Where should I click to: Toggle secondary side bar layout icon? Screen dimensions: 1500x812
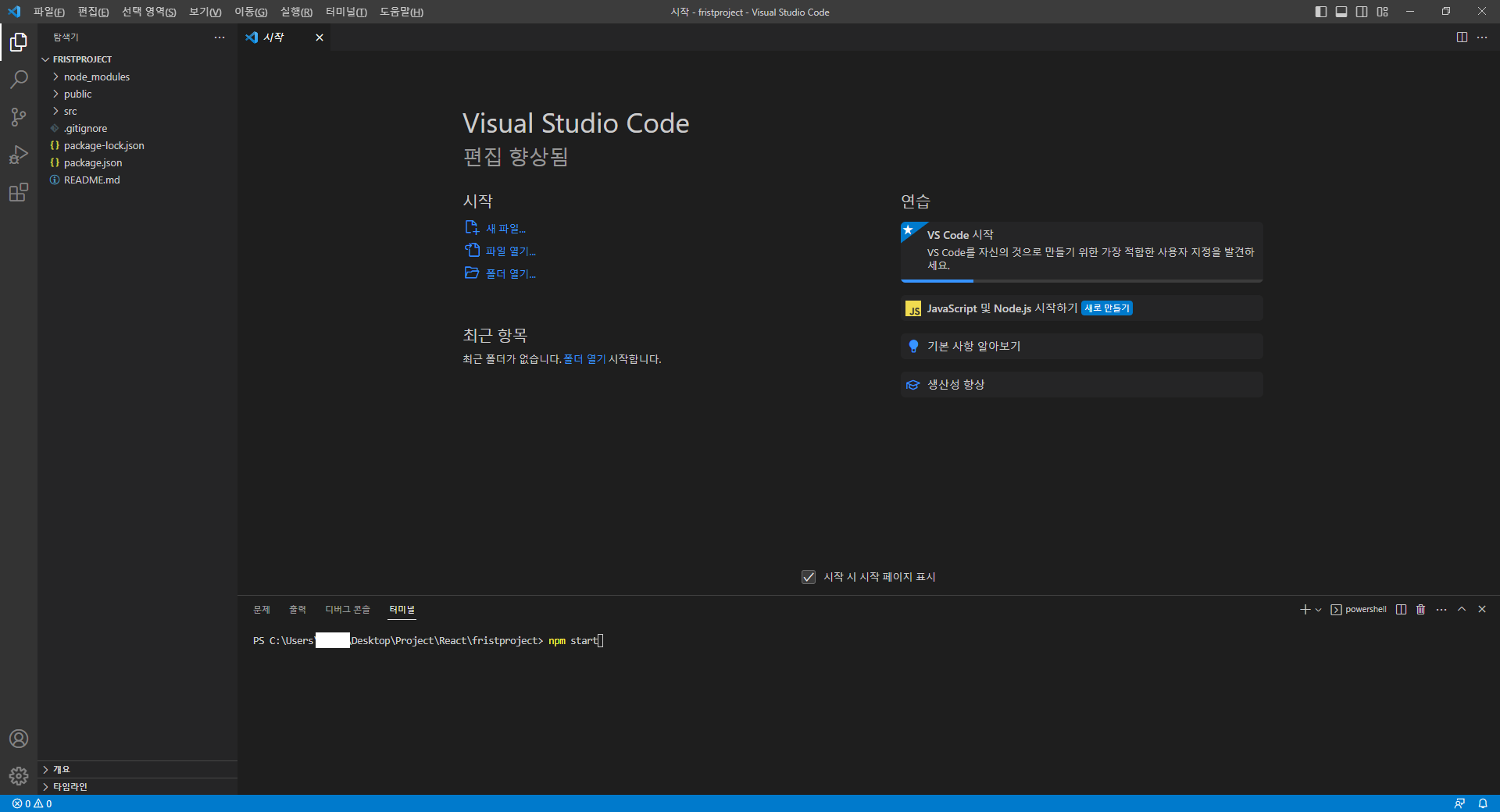click(1362, 12)
